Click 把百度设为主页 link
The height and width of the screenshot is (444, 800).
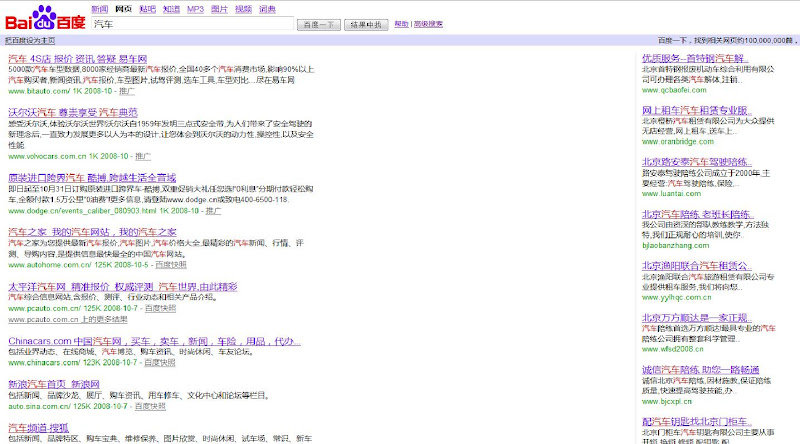[30, 40]
